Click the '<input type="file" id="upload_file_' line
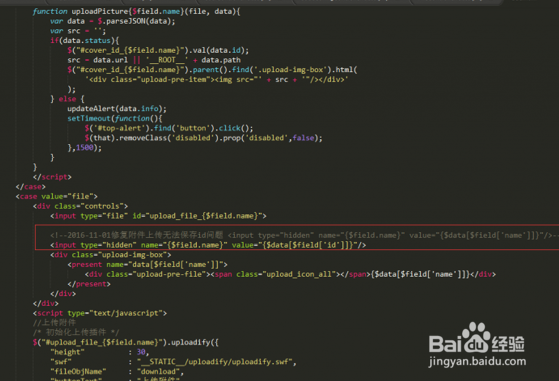The image size is (559, 381). click(x=158, y=216)
